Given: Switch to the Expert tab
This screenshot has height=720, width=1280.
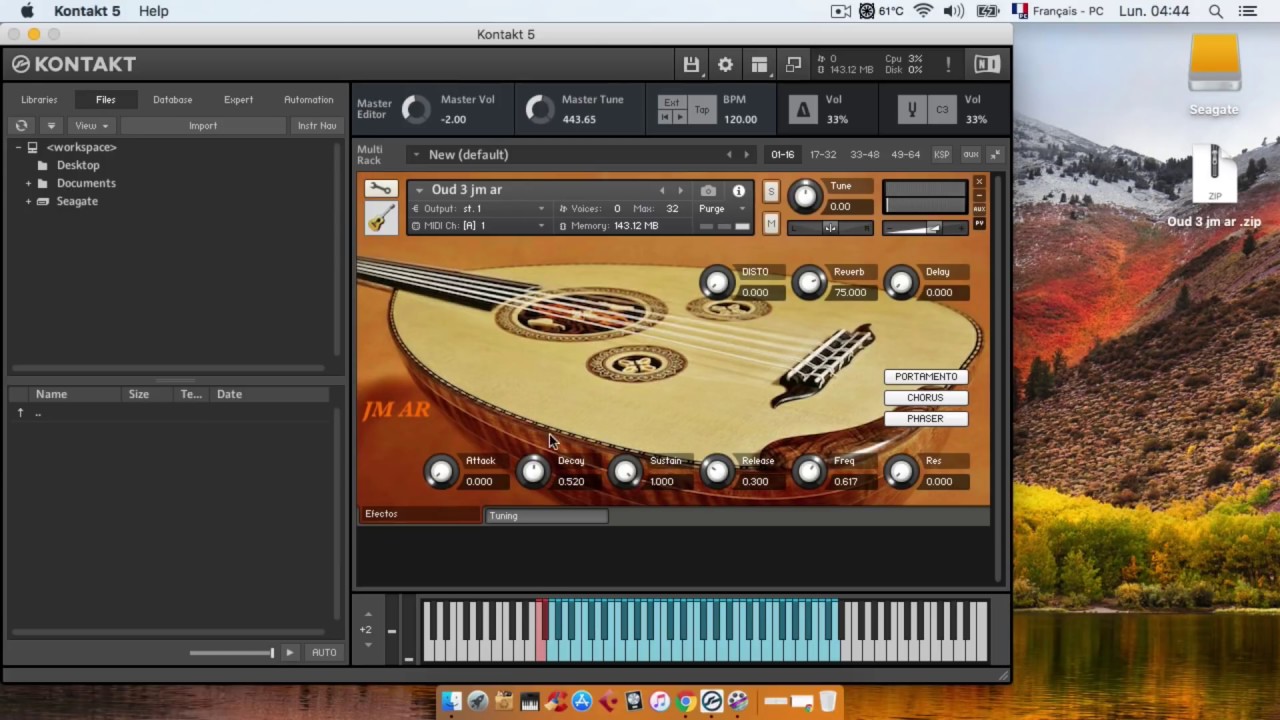Looking at the screenshot, I should pyautogui.click(x=238, y=100).
